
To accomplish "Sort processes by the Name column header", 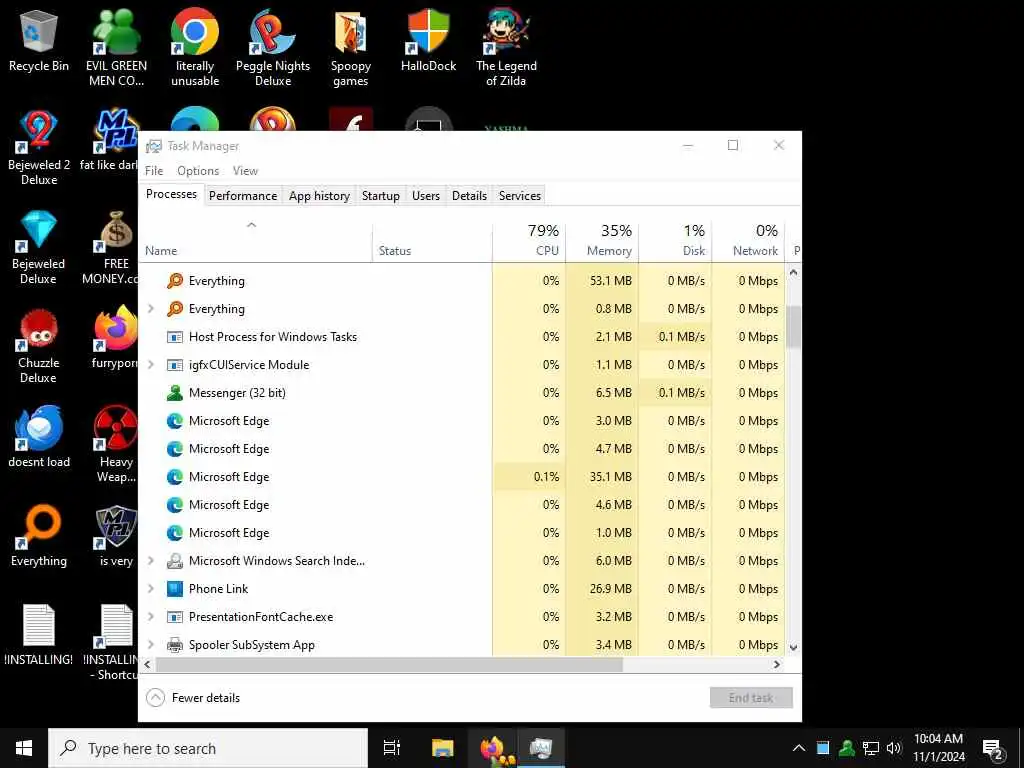I will 256,240.
